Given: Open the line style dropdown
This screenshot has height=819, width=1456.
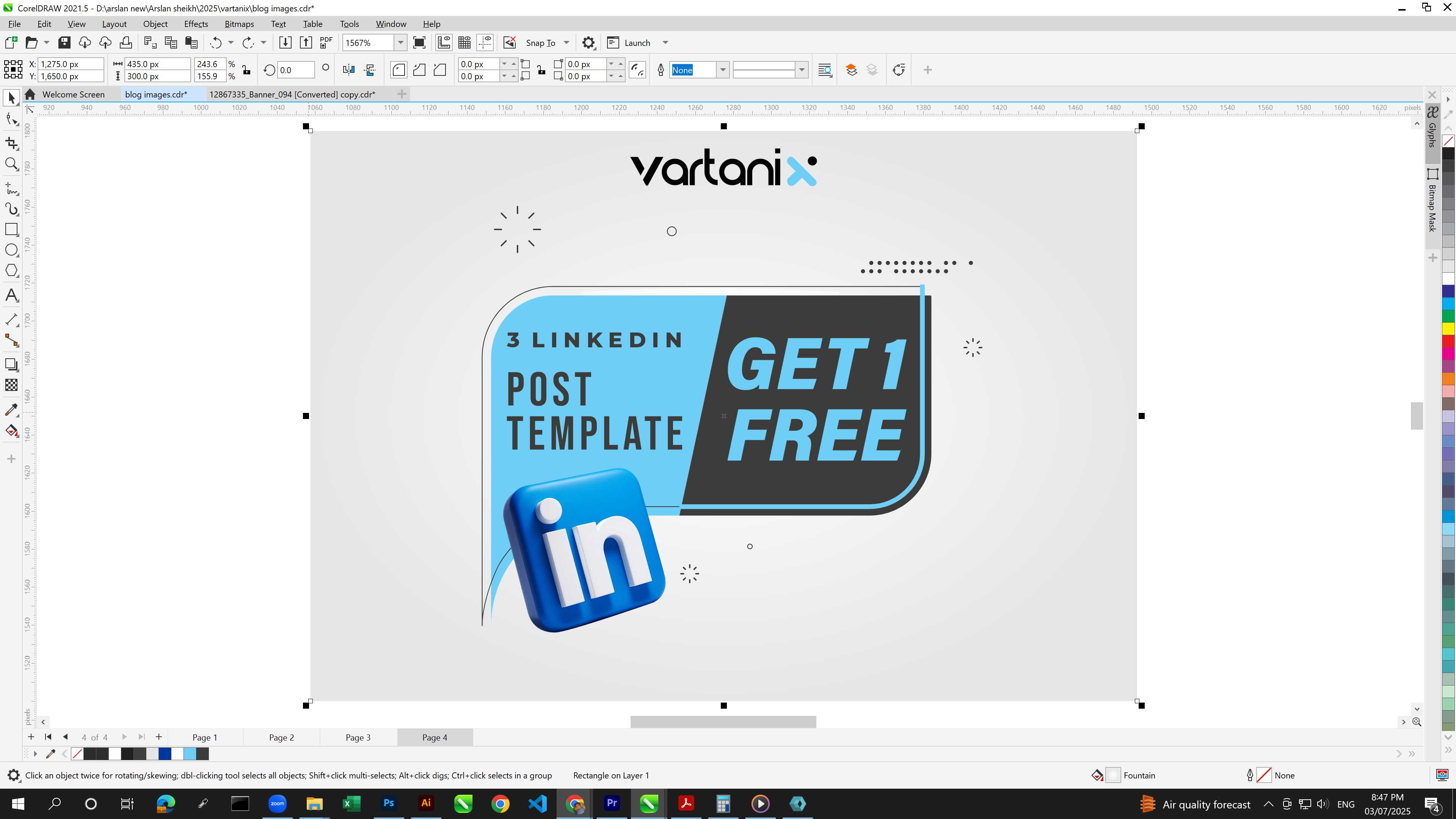Looking at the screenshot, I should point(802,70).
